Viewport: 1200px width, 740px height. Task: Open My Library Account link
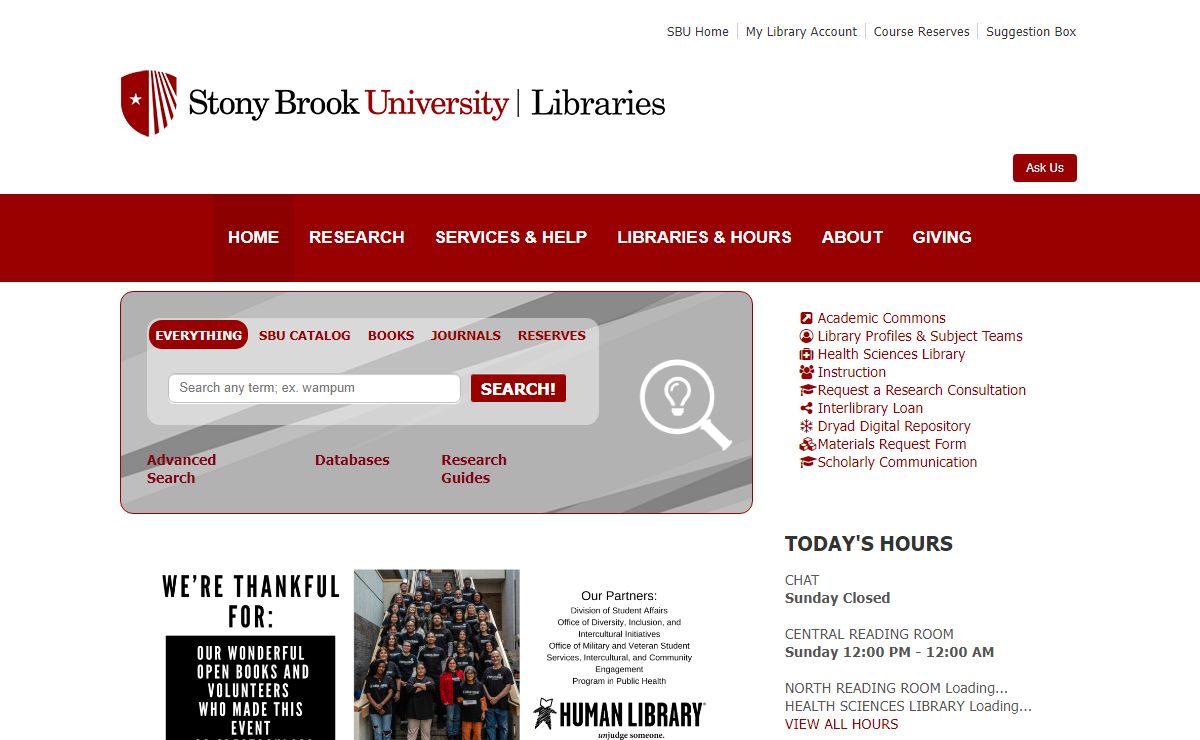[x=801, y=32]
